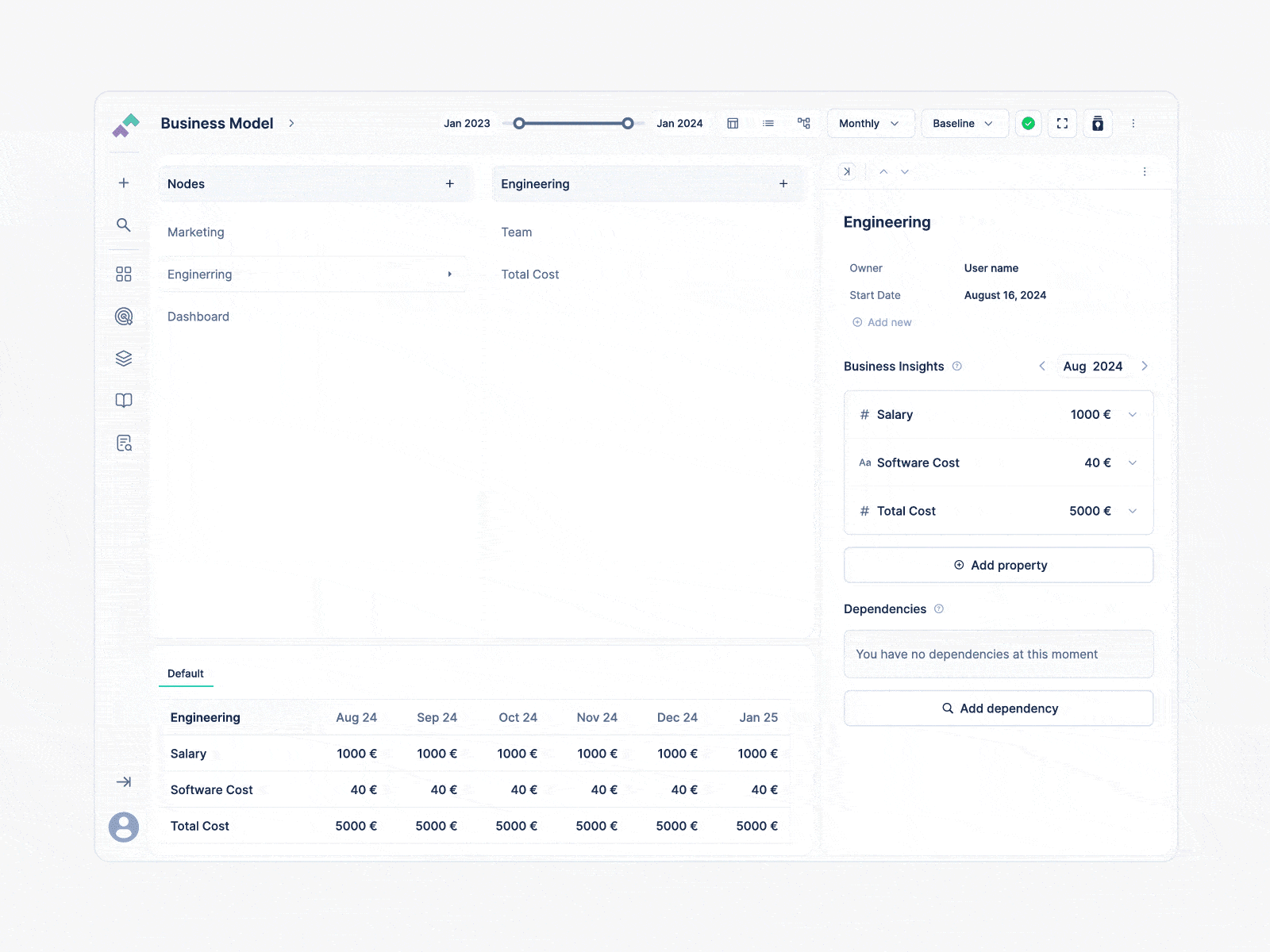1270x952 pixels.
Task: Switch to the graph view icon
Action: coord(803,123)
